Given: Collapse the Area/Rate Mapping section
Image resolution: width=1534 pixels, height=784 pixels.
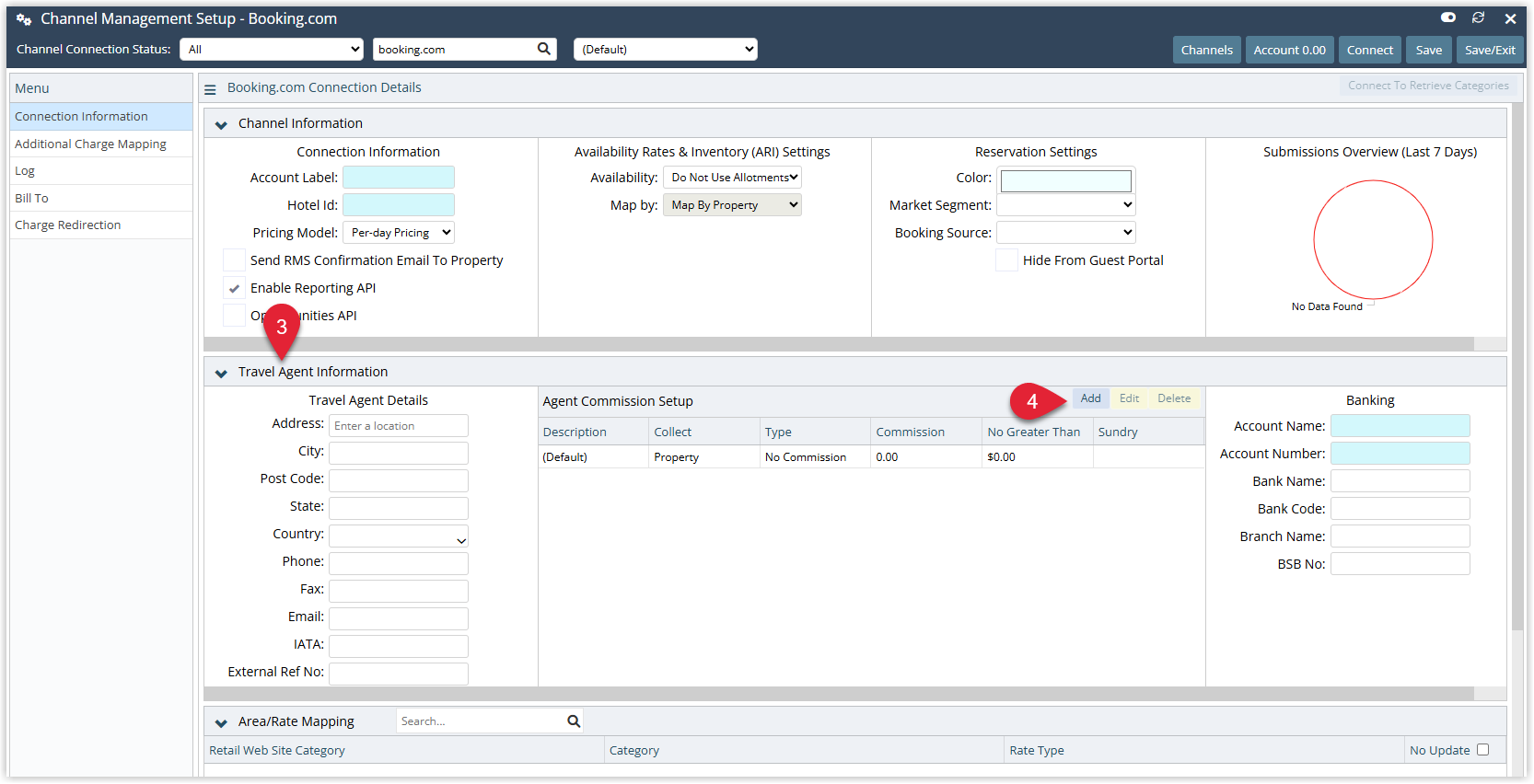Looking at the screenshot, I should click(x=221, y=722).
